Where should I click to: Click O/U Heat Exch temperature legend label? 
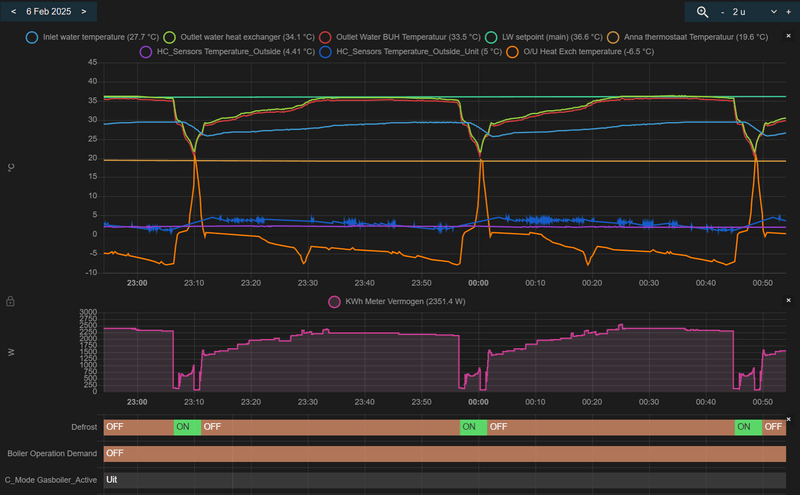pyautogui.click(x=589, y=52)
